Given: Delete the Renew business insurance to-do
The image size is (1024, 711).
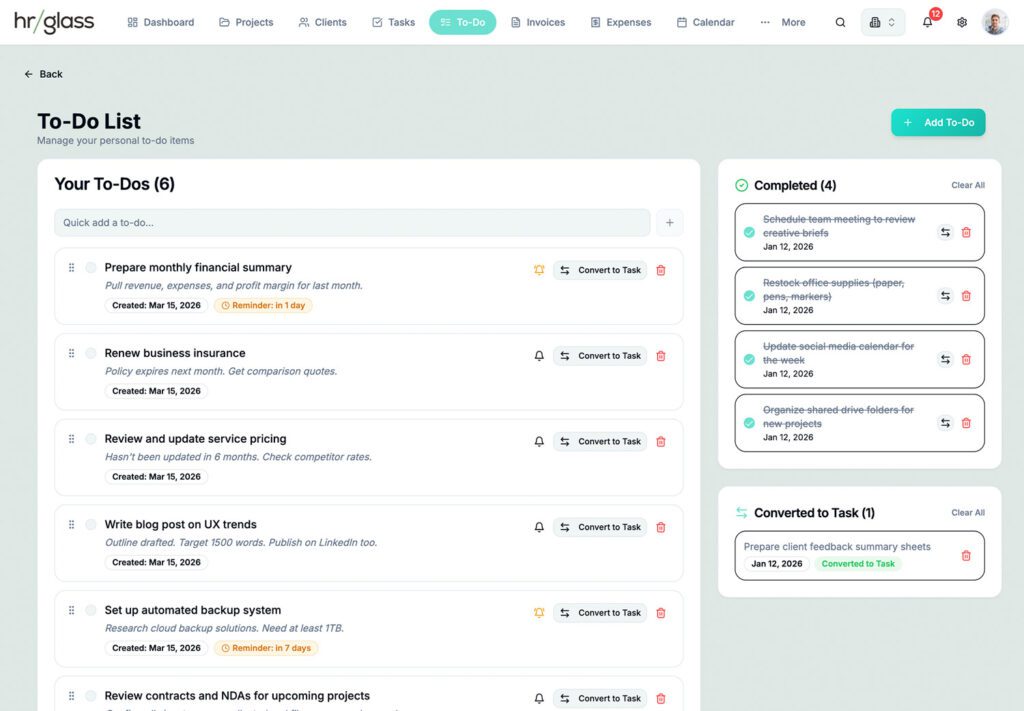Looking at the screenshot, I should click(x=661, y=356).
